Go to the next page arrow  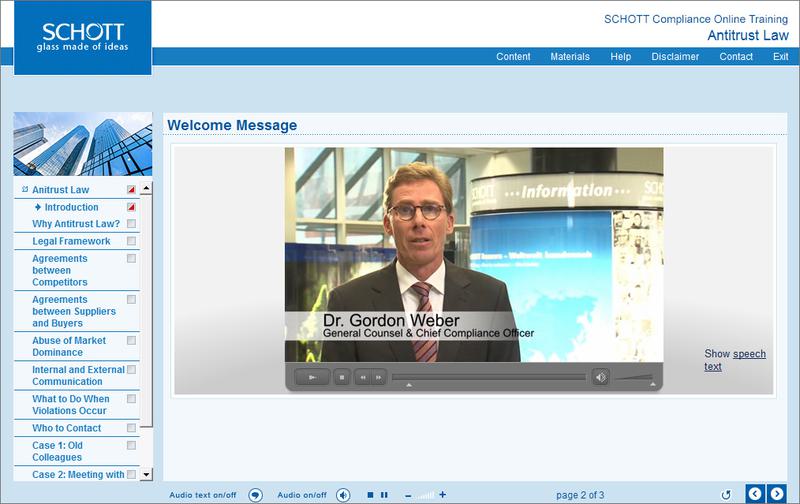coord(776,494)
